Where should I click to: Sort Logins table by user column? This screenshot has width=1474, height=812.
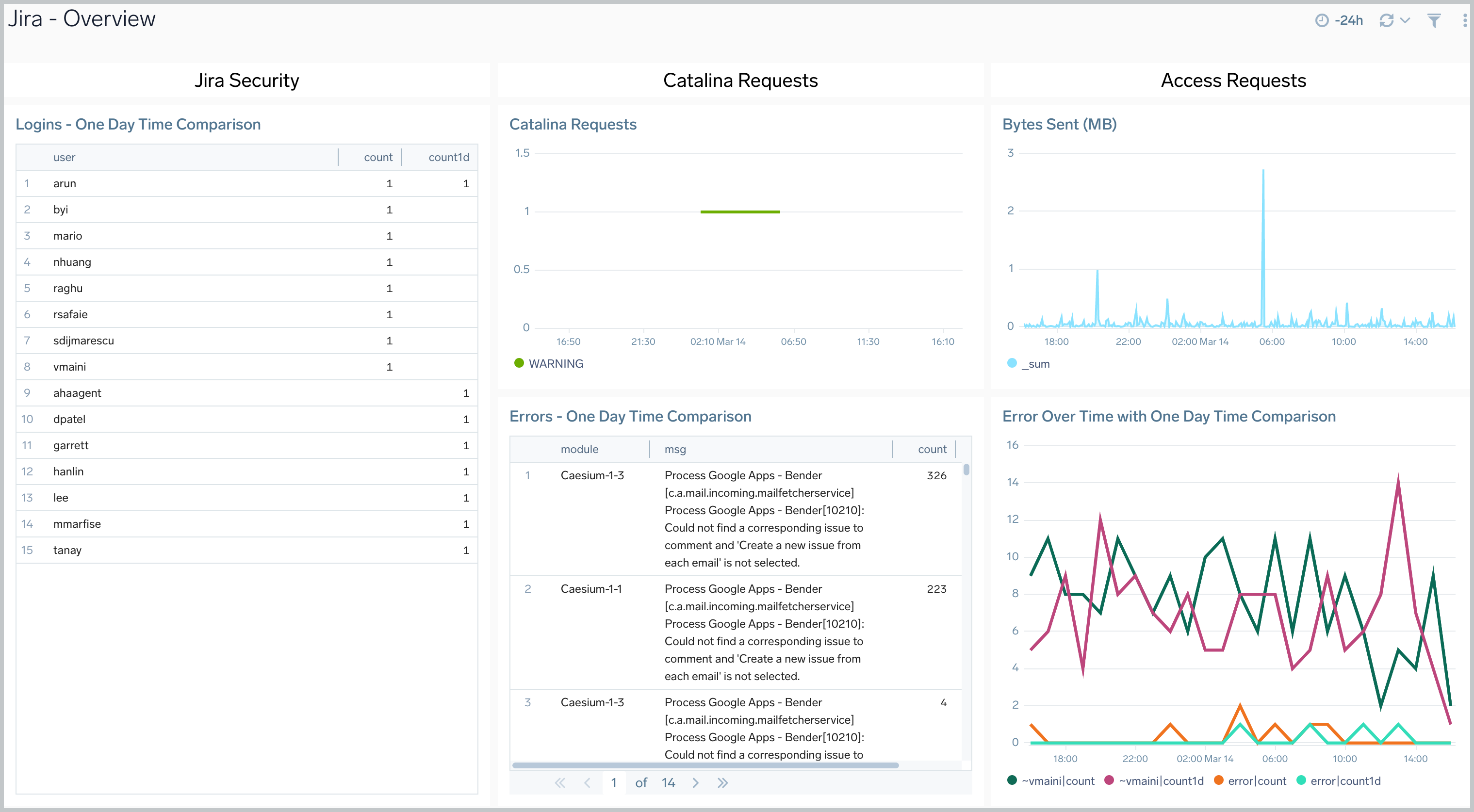[64, 157]
